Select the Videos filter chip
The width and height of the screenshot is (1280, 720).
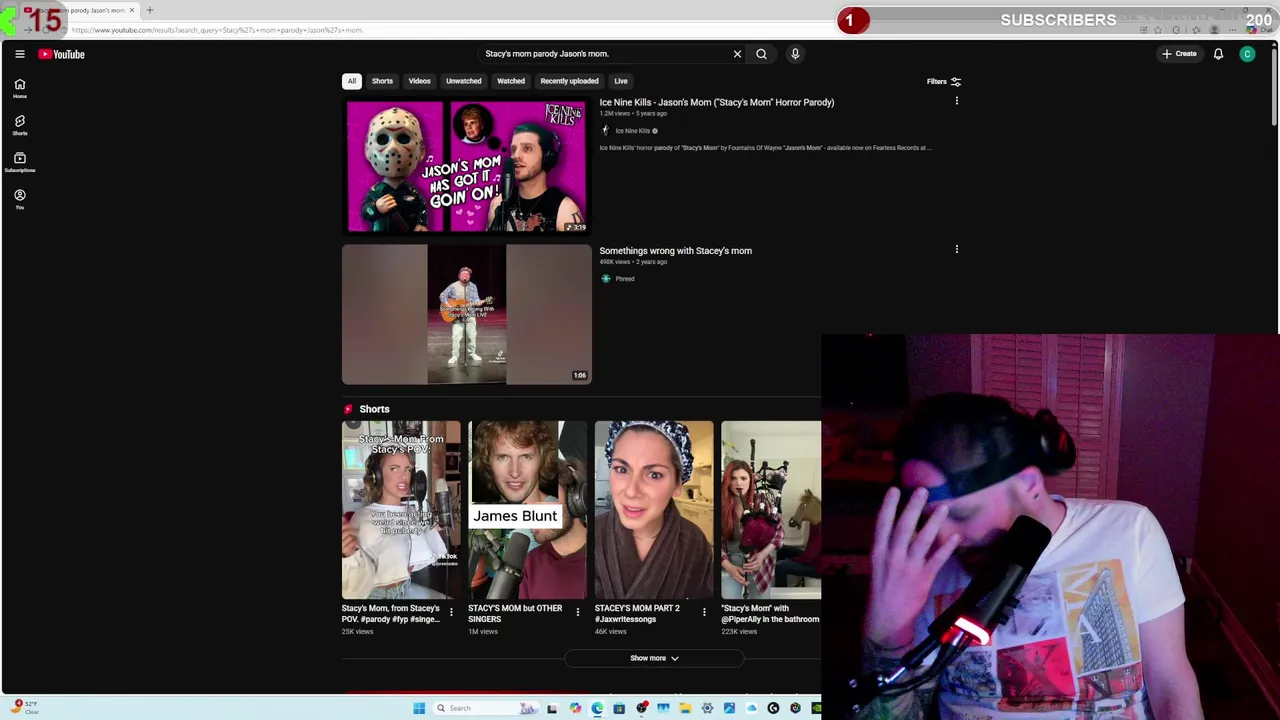[x=419, y=81]
